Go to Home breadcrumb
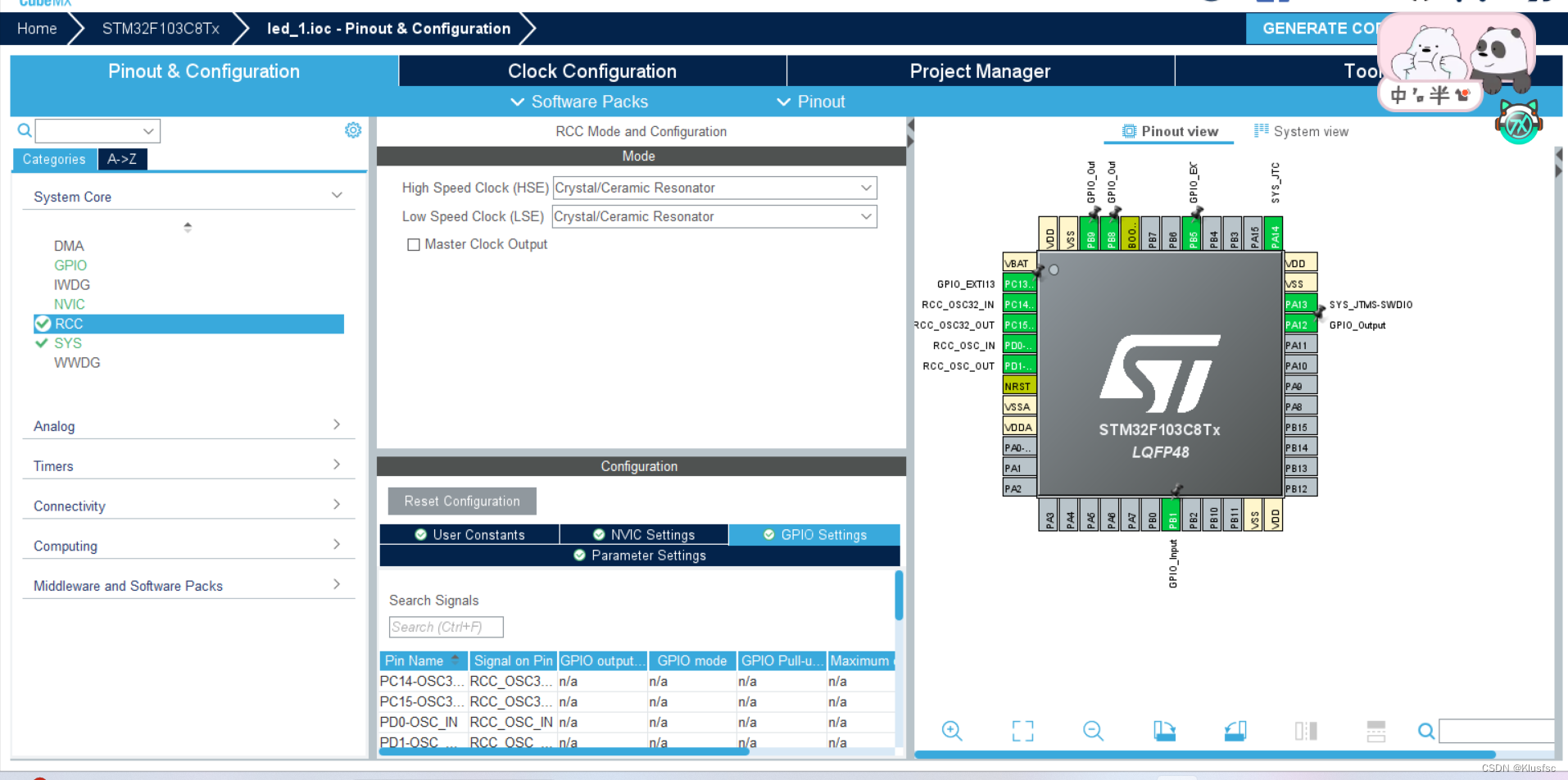Screen dimensions: 1568x780 click(37, 29)
